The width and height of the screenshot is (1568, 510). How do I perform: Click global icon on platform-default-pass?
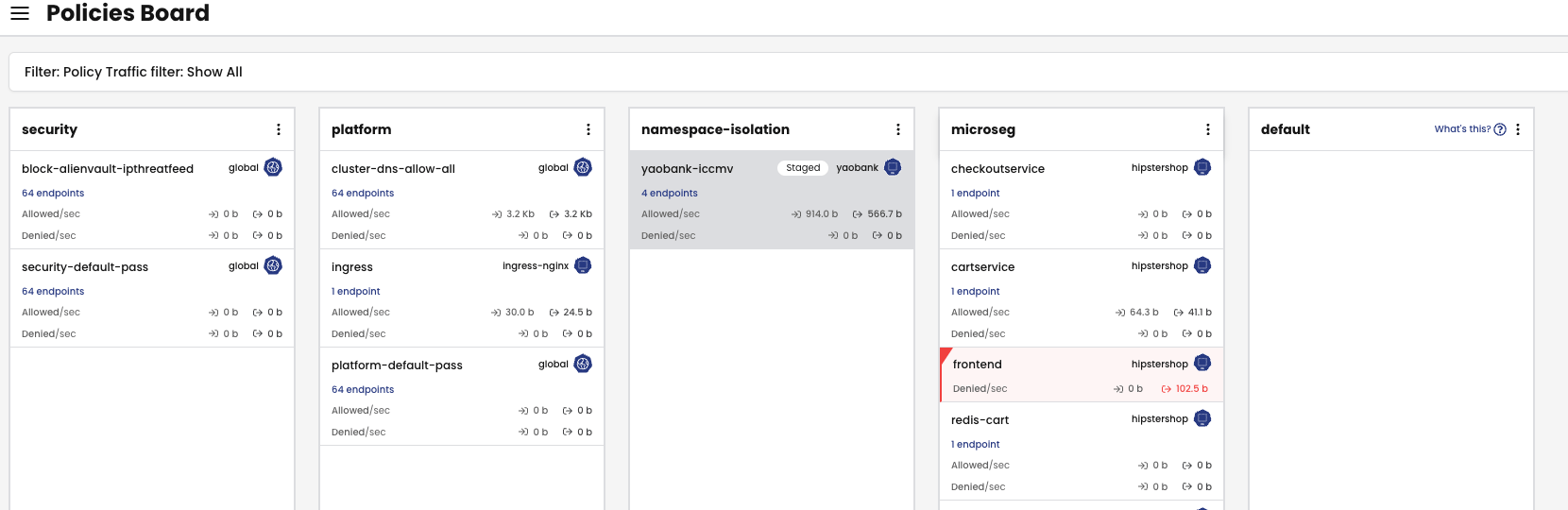pyautogui.click(x=583, y=364)
